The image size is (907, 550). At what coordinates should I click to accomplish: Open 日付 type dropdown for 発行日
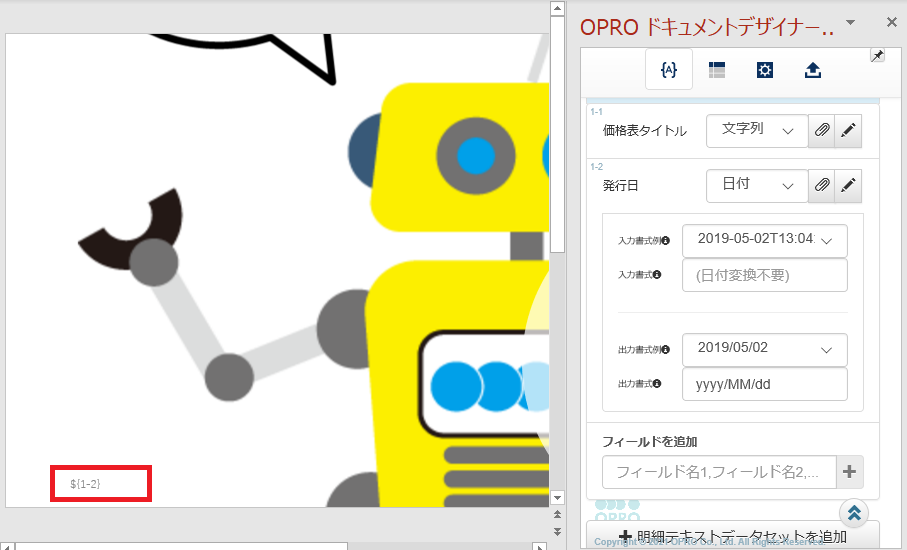pyautogui.click(x=757, y=185)
